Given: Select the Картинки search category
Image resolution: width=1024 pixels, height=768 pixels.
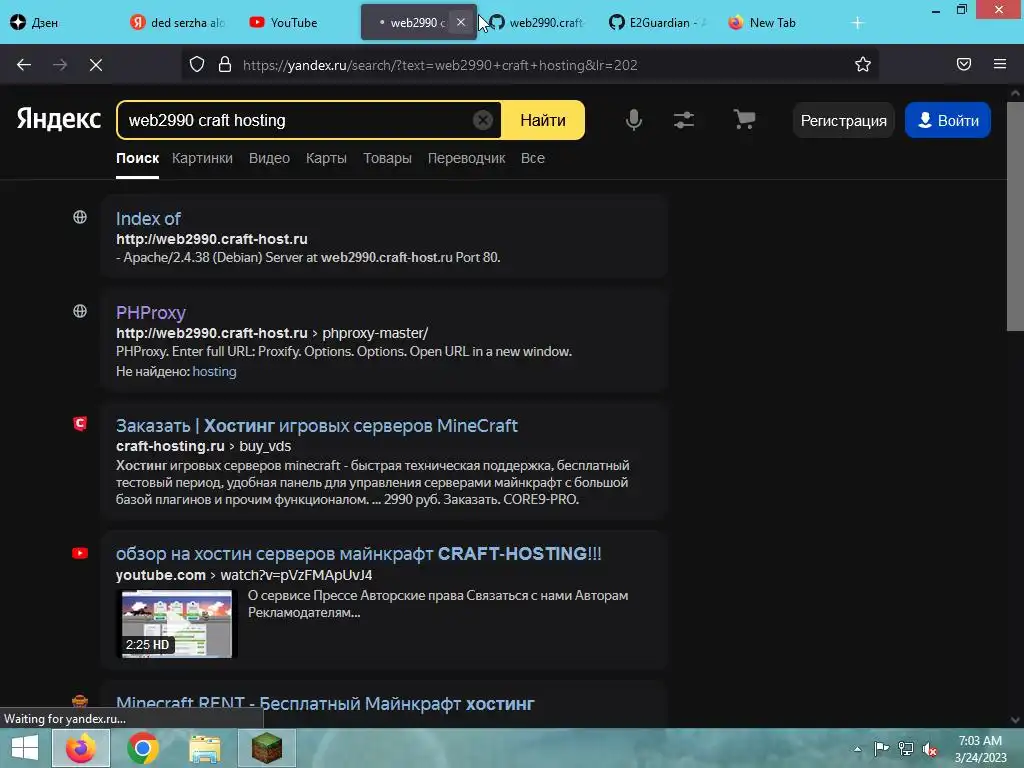Looking at the screenshot, I should pyautogui.click(x=202, y=158).
